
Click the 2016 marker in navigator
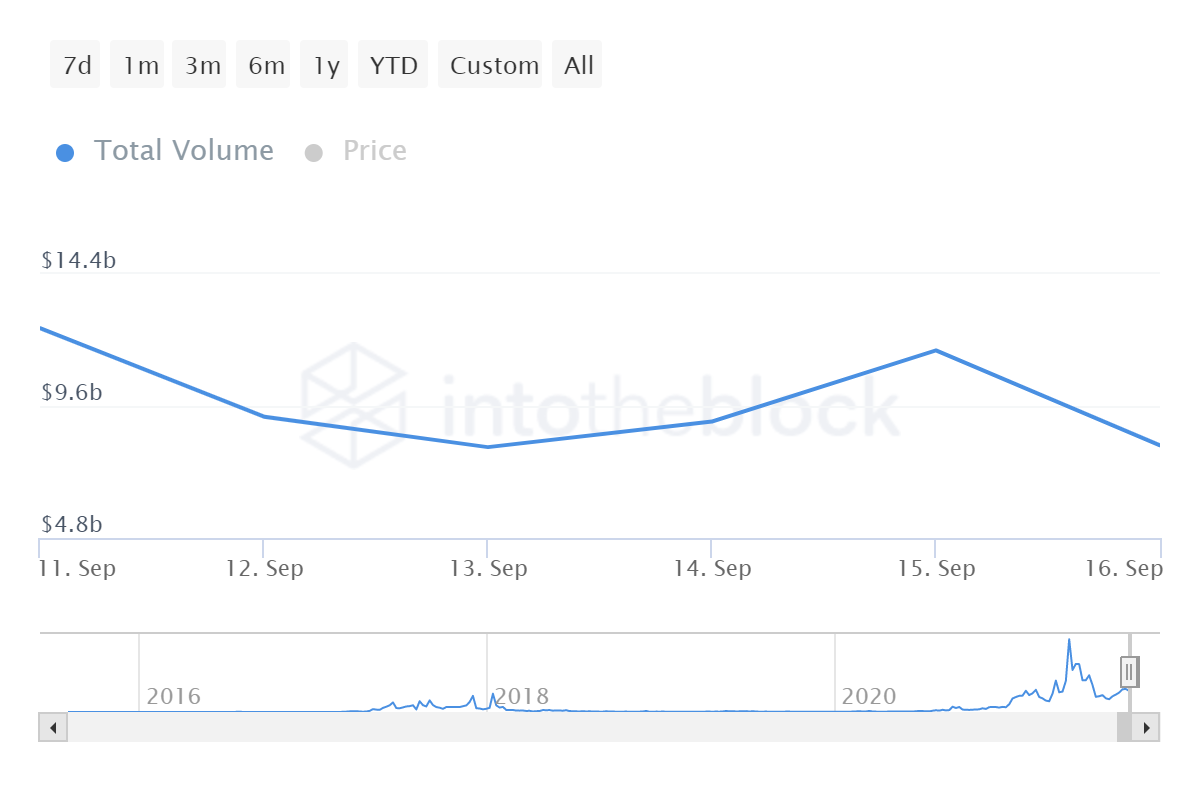[173, 696]
